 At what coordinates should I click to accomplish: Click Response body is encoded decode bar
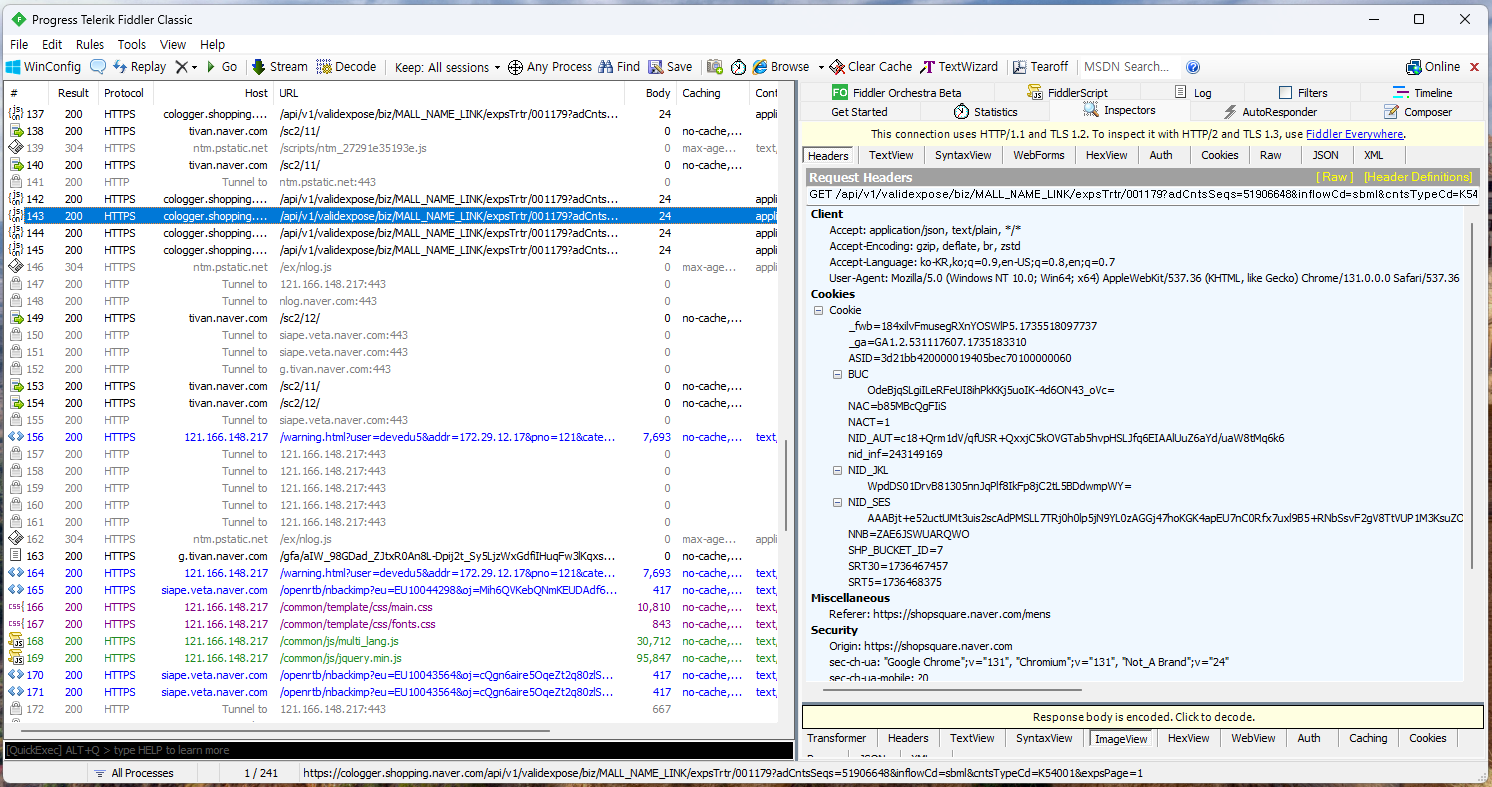1143,717
